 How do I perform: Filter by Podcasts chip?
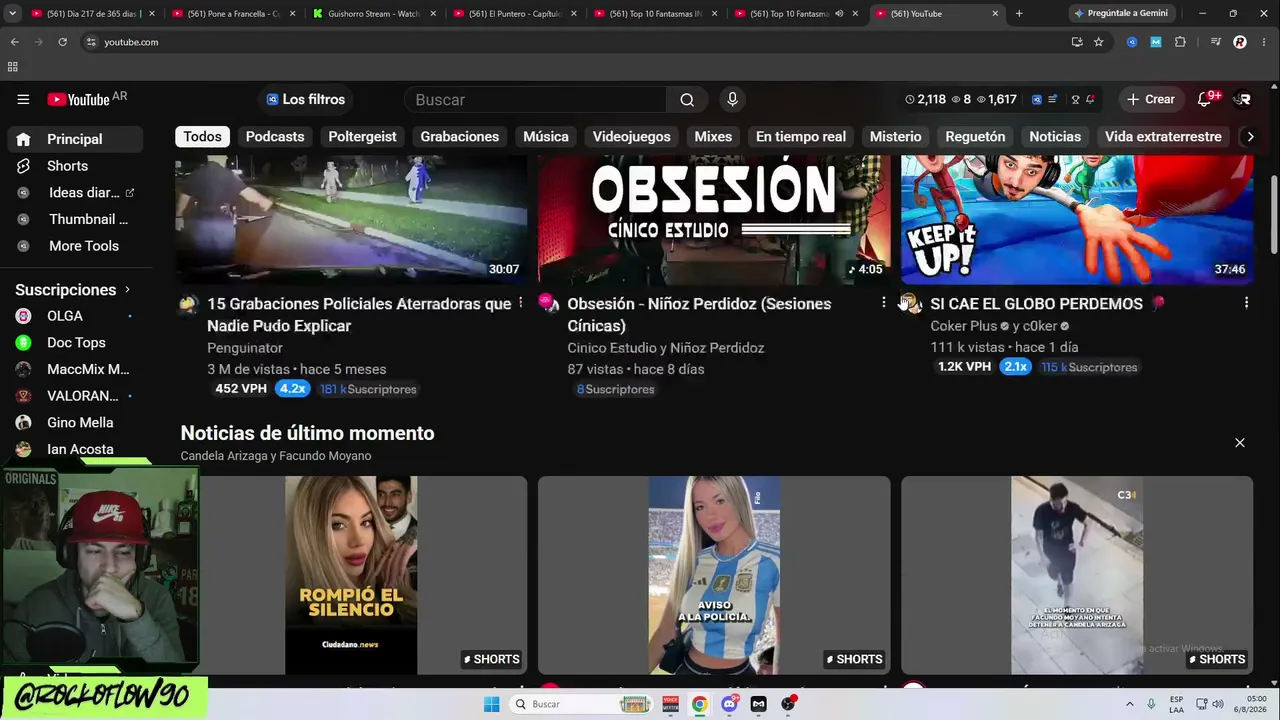[x=275, y=136]
